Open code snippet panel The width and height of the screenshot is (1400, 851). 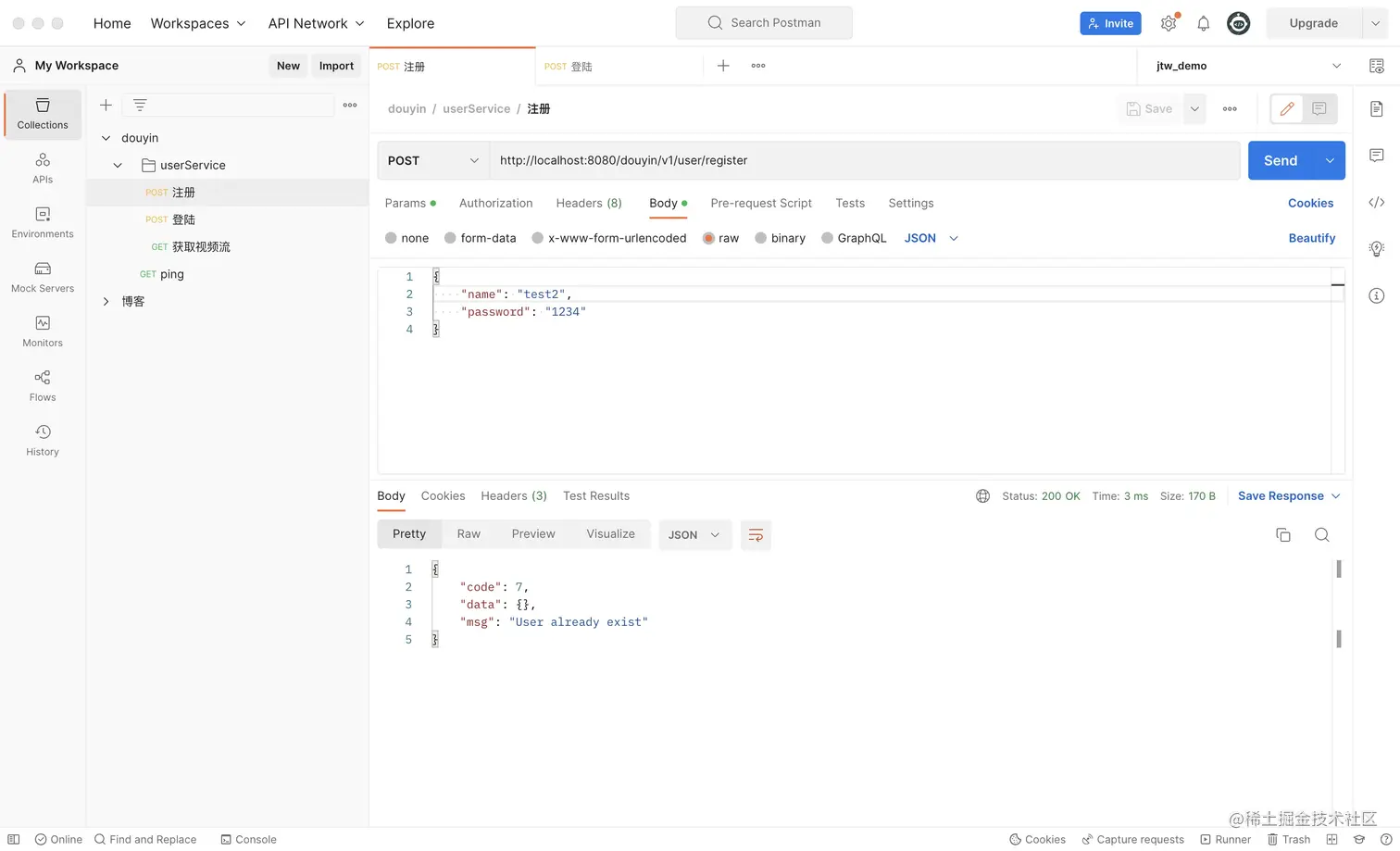1376,203
